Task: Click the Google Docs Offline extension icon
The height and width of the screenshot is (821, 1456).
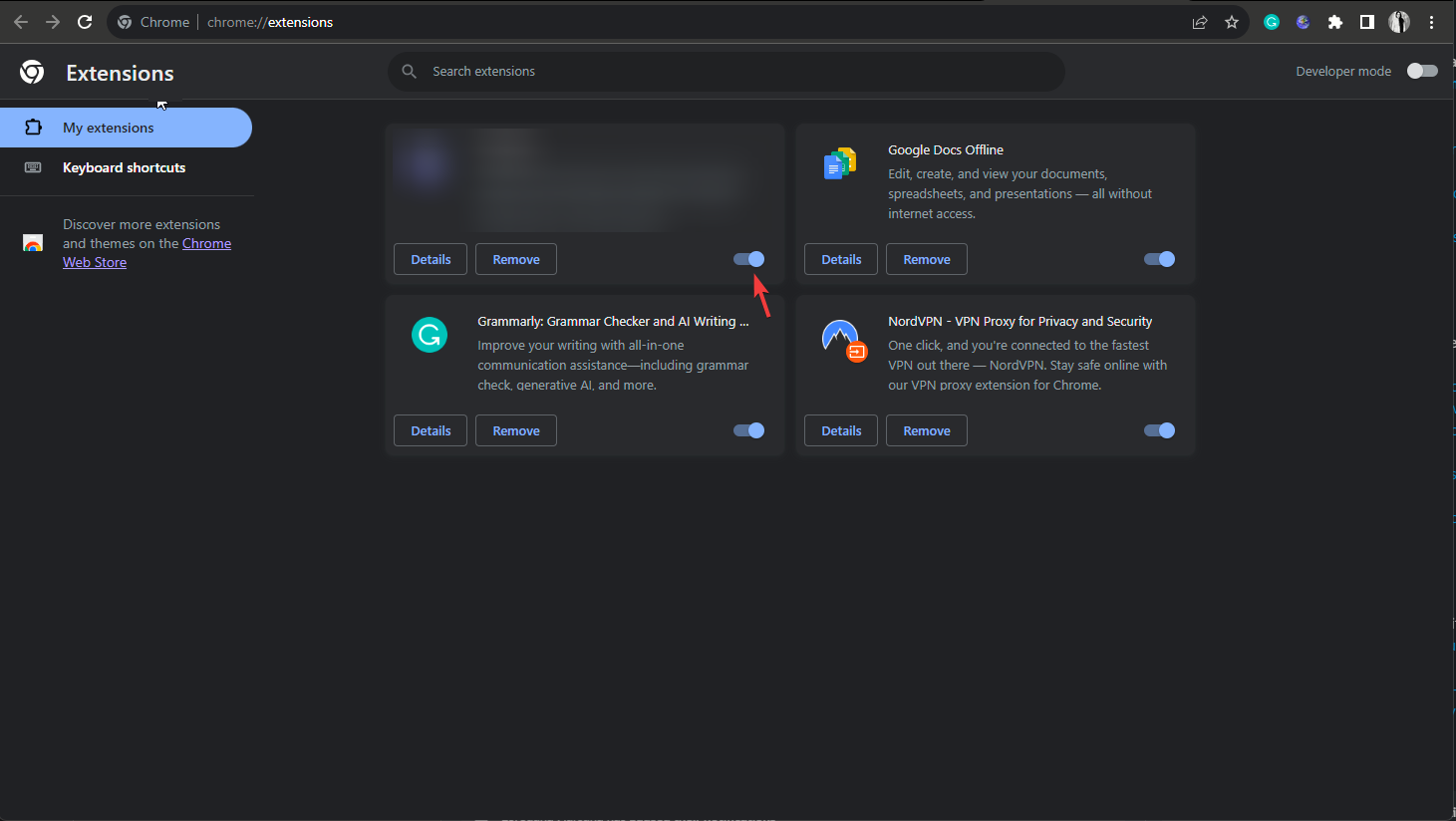Action: [x=838, y=162]
